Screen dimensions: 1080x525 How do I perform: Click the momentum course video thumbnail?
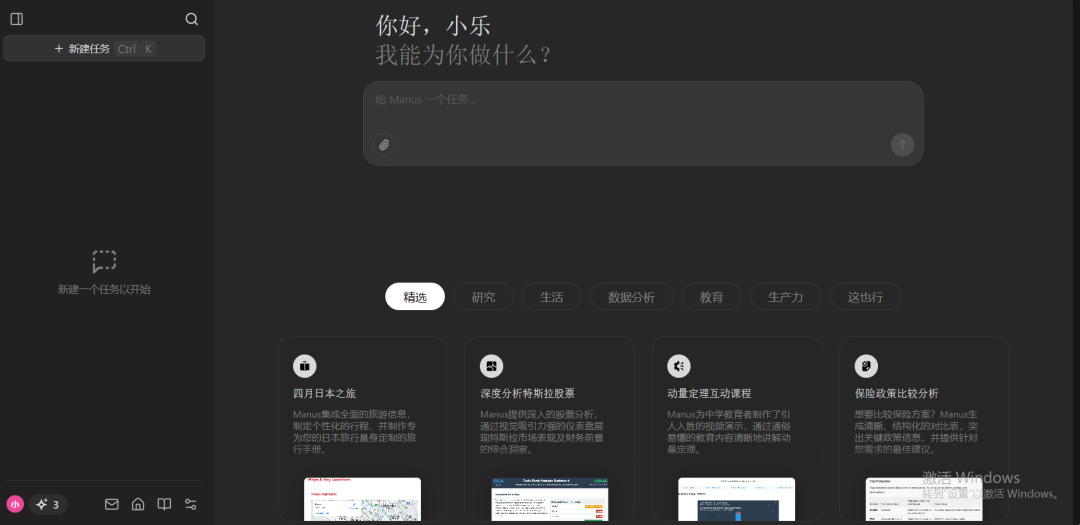pyautogui.click(x=736, y=500)
